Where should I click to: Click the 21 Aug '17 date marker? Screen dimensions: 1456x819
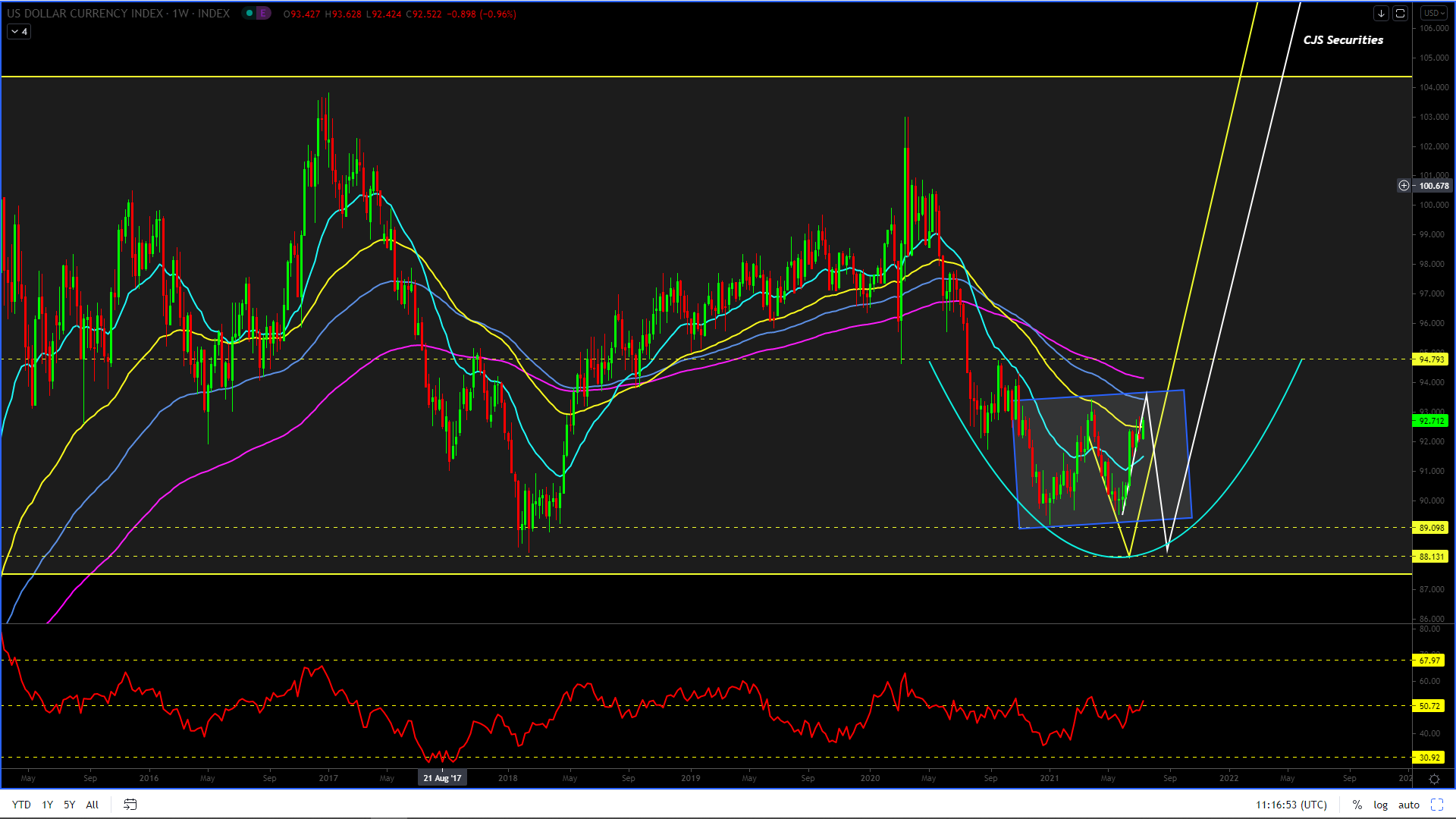[x=442, y=778]
